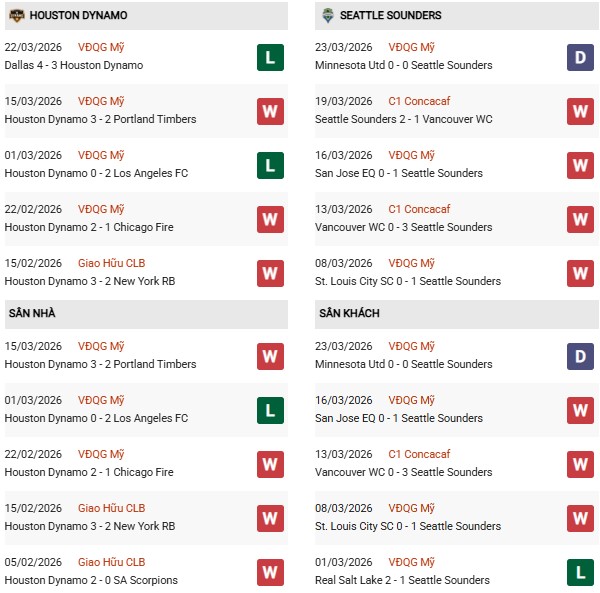Open the Dallas 4 - 3 Houston Dynamo match

tap(74, 65)
